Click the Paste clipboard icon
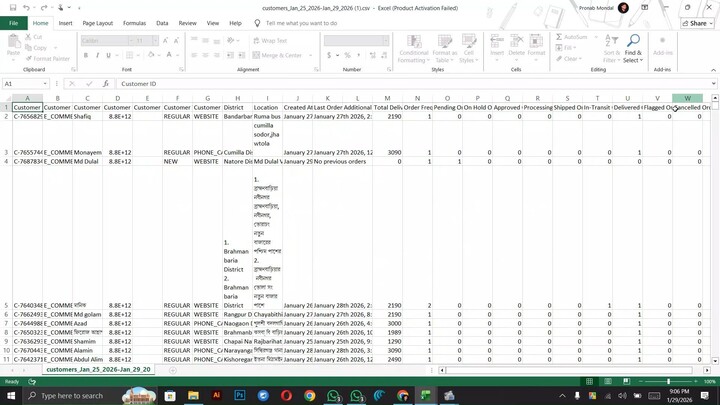 (x=13, y=42)
